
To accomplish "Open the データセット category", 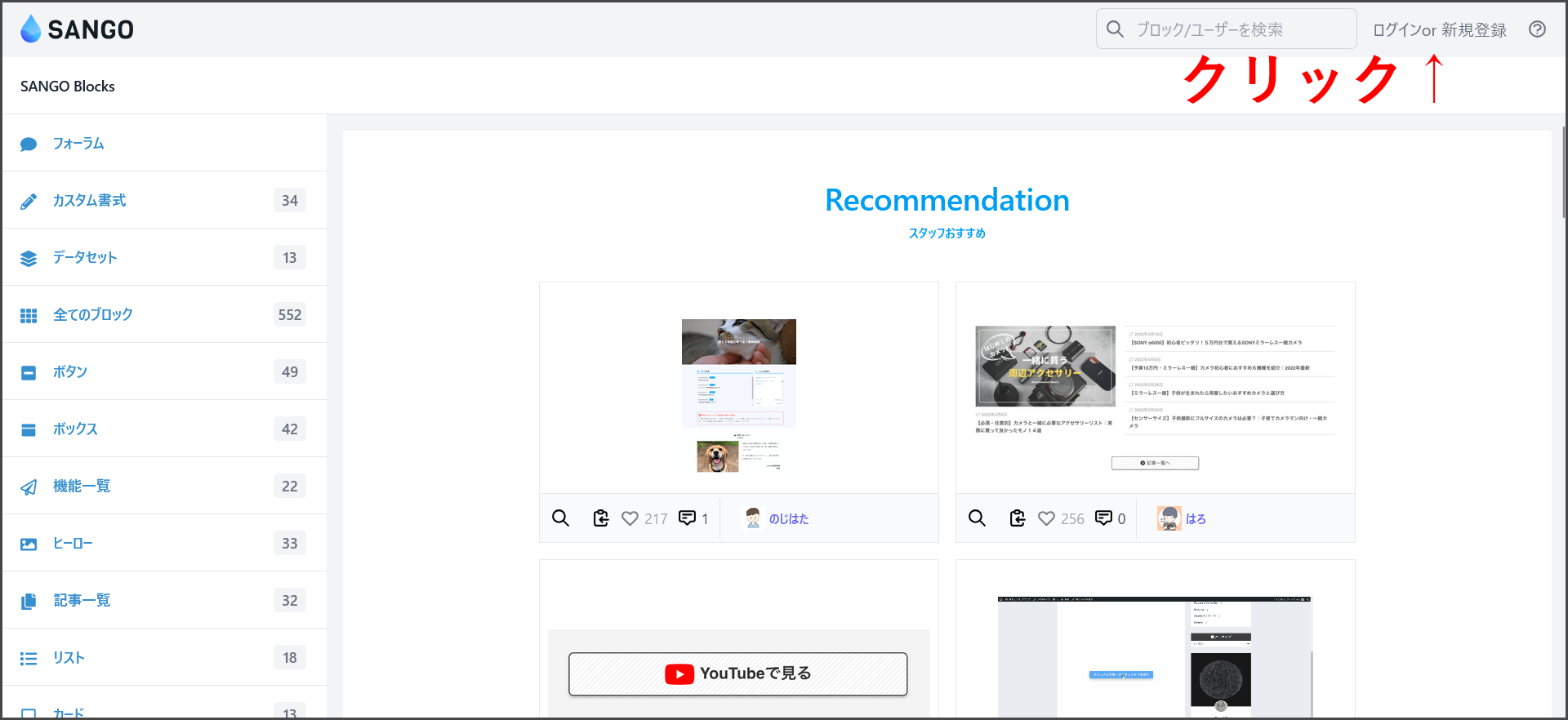I will click(x=85, y=258).
